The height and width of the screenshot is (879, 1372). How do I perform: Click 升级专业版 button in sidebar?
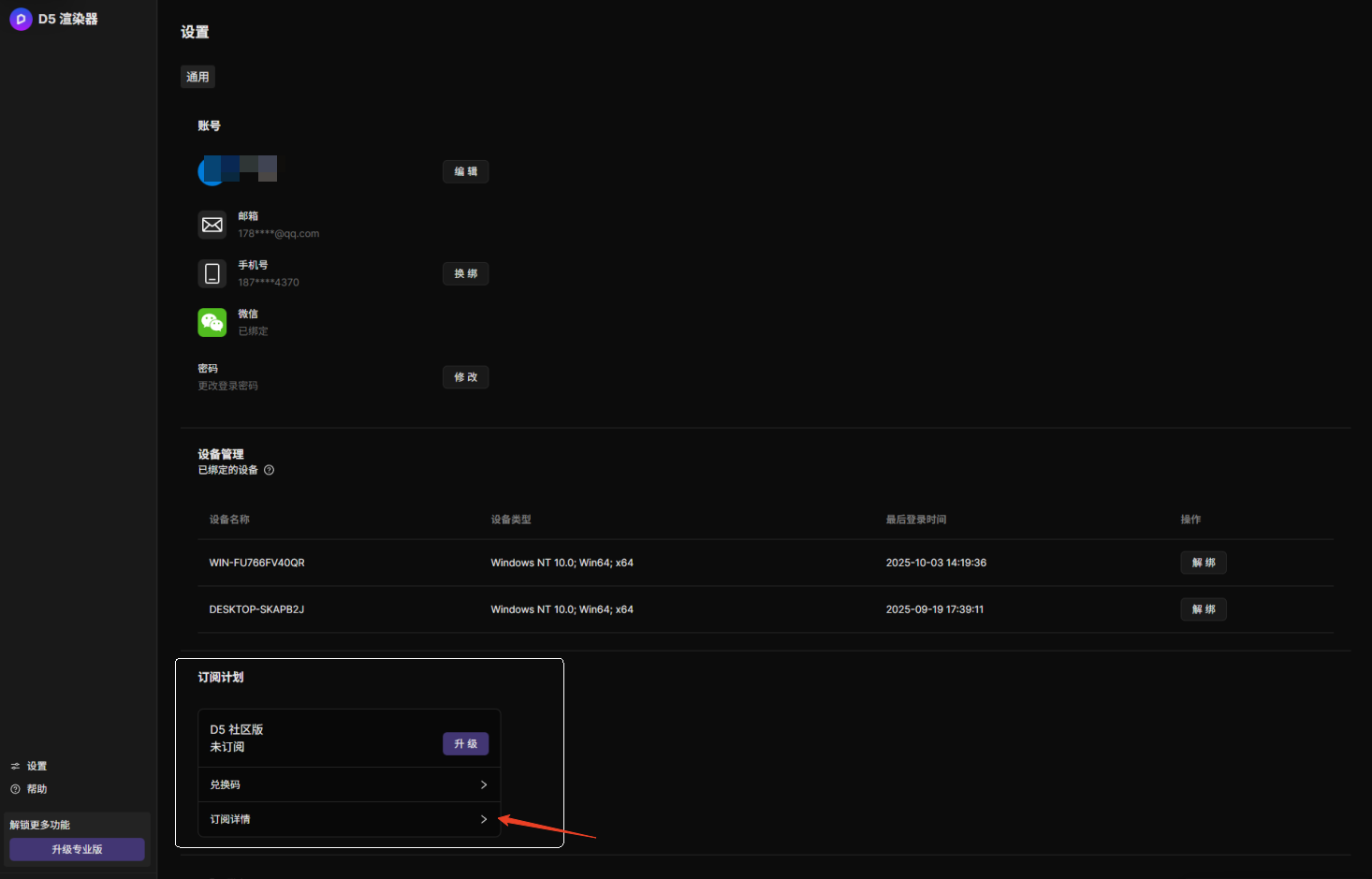(x=77, y=849)
